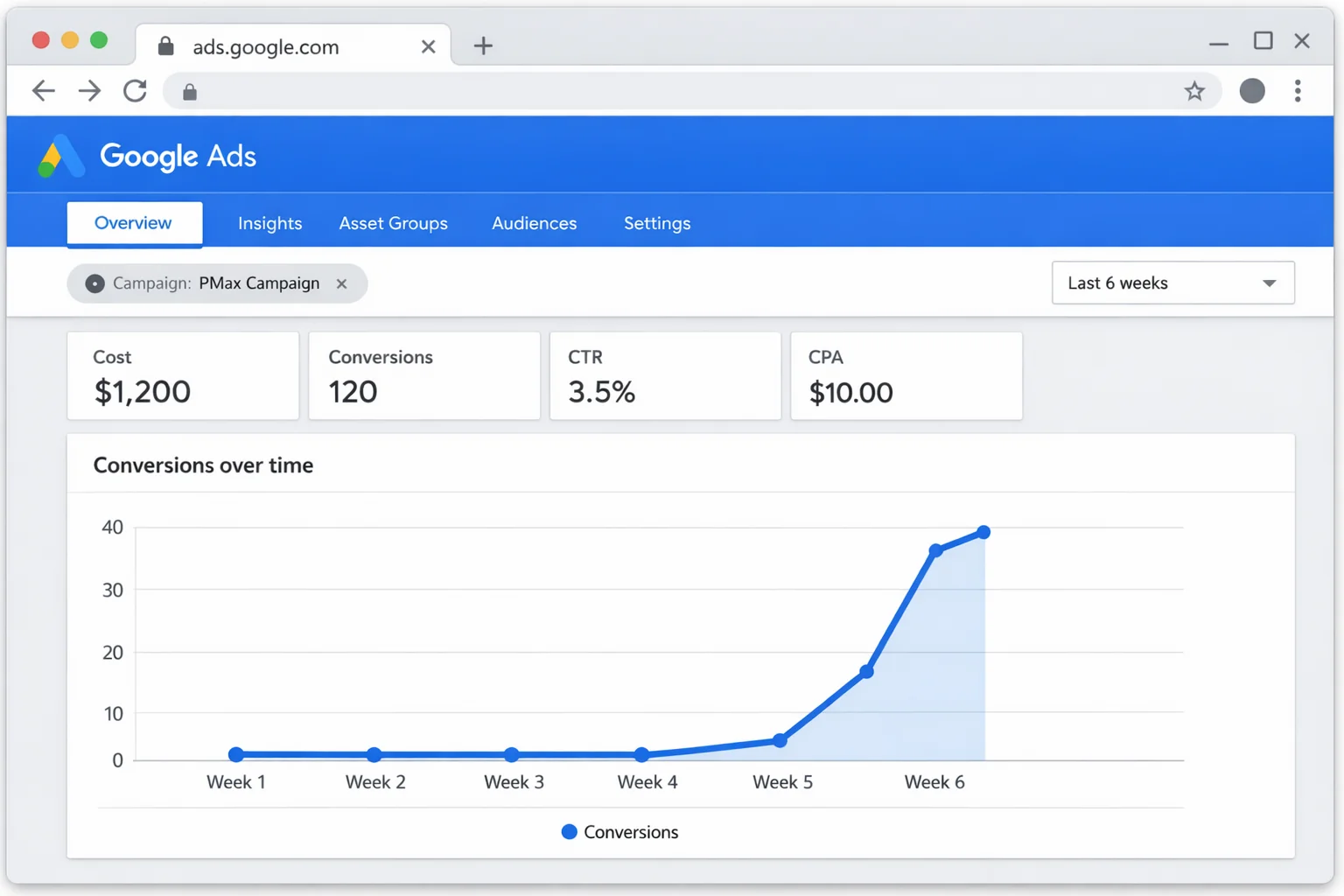Viewport: 1344px width, 896px height.
Task: Open the profile avatar icon
Action: [1252, 91]
